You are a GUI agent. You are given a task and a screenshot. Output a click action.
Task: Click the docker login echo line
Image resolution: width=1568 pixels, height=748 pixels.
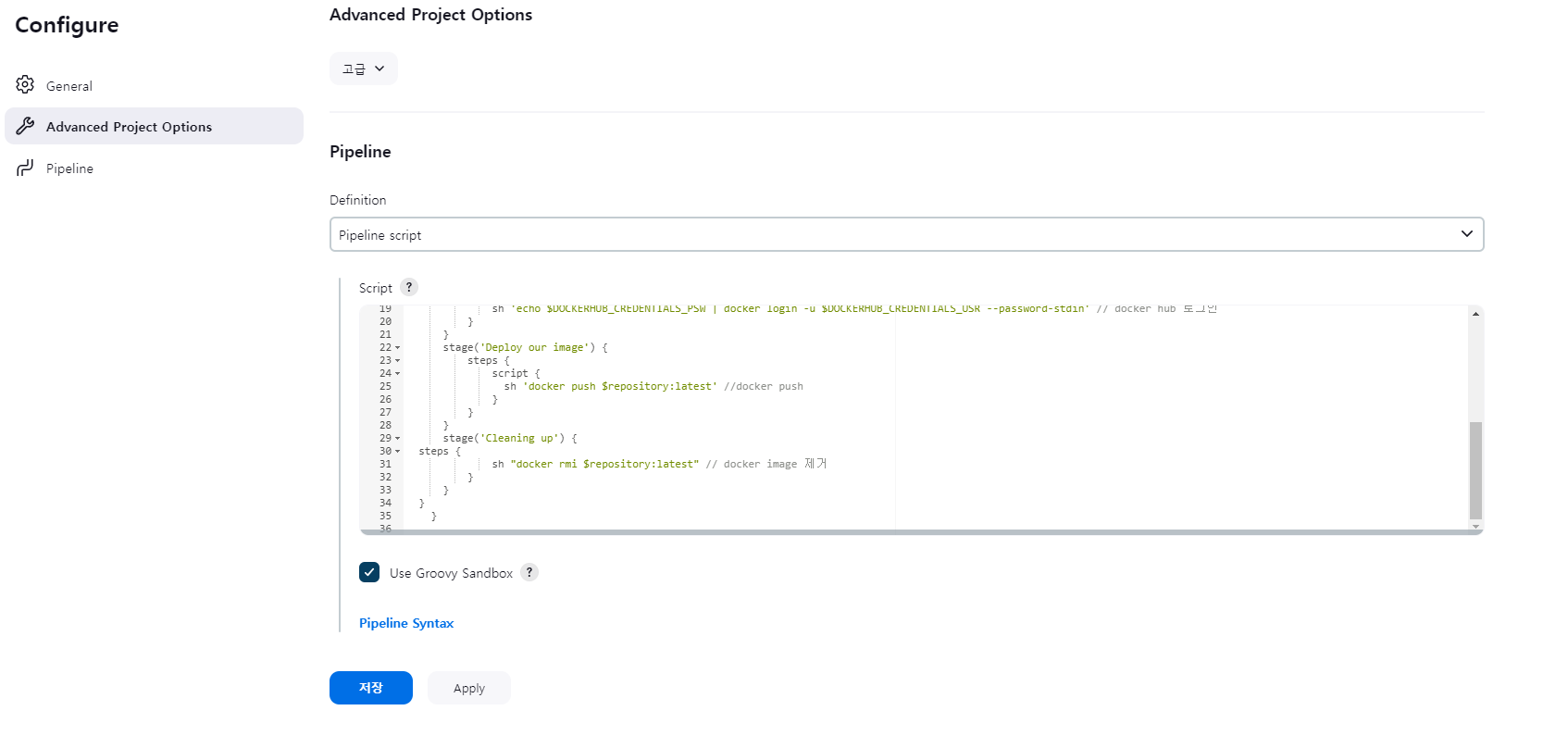click(854, 309)
